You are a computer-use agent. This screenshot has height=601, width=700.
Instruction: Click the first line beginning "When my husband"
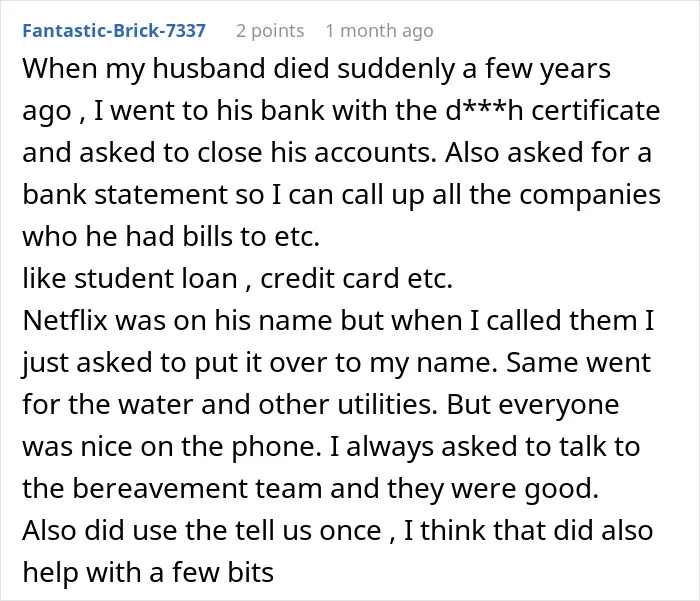coord(317,68)
